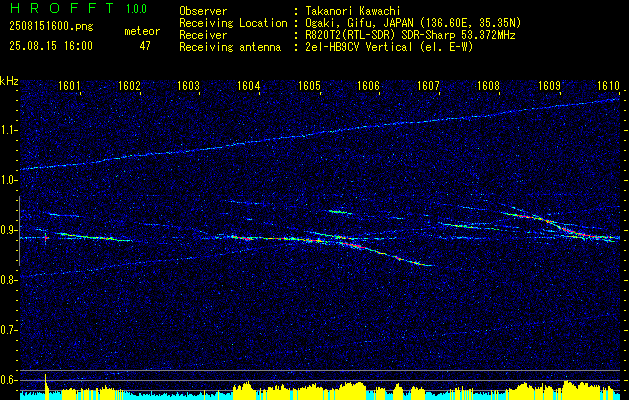Click the 1601 time marker
This screenshot has height=400, width=629.
click(69, 85)
